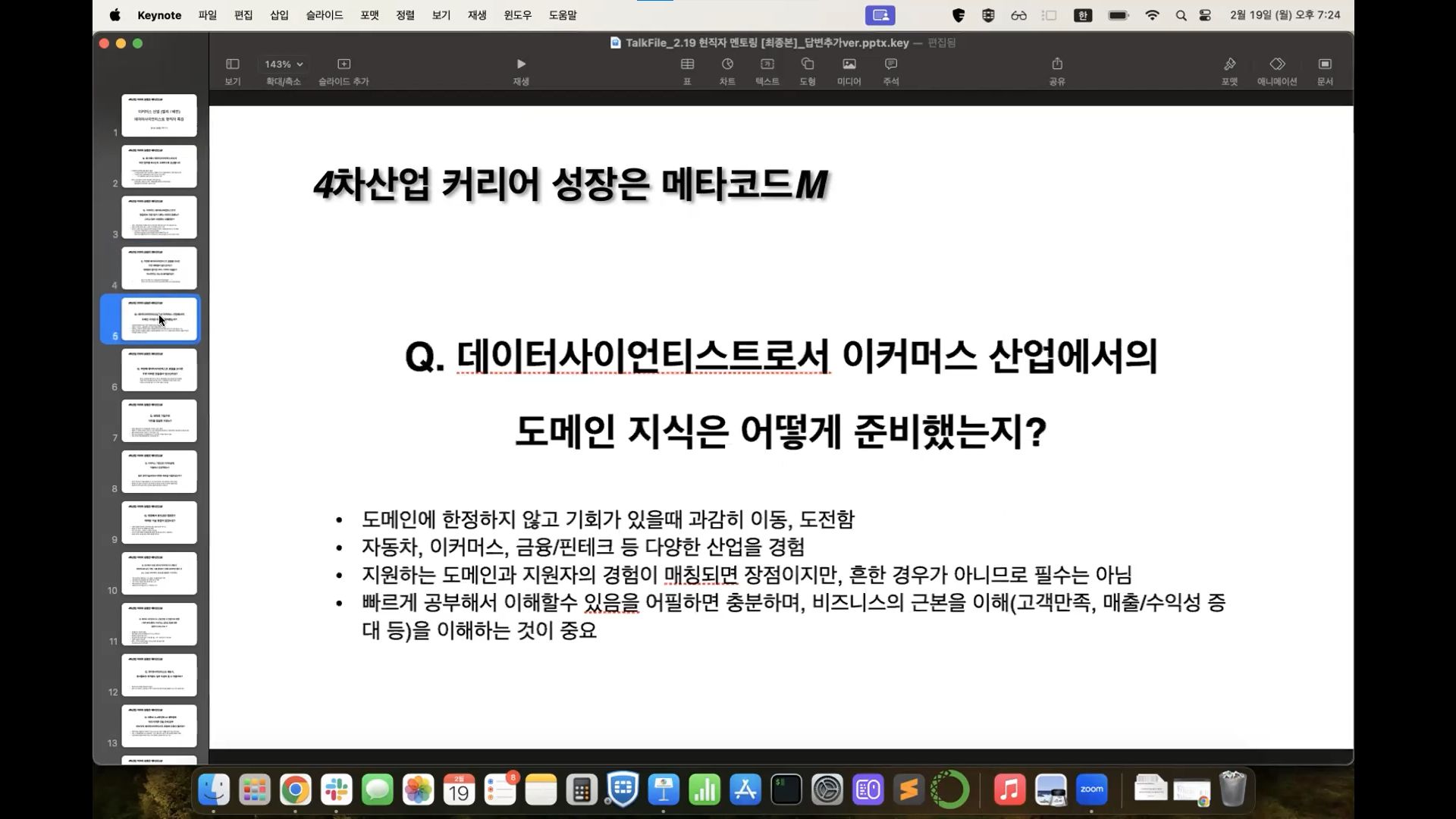Open the Media (미디어) menu icon
Viewport: 1456px width, 819px height.
[x=849, y=64]
